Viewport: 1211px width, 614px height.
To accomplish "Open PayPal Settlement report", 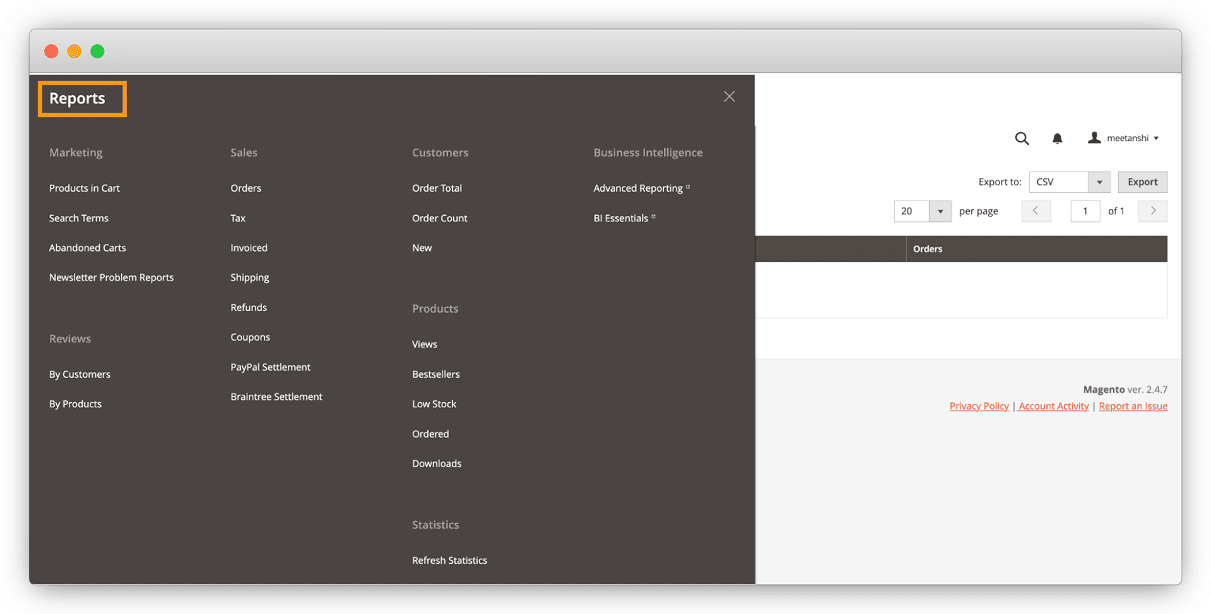I will (271, 367).
